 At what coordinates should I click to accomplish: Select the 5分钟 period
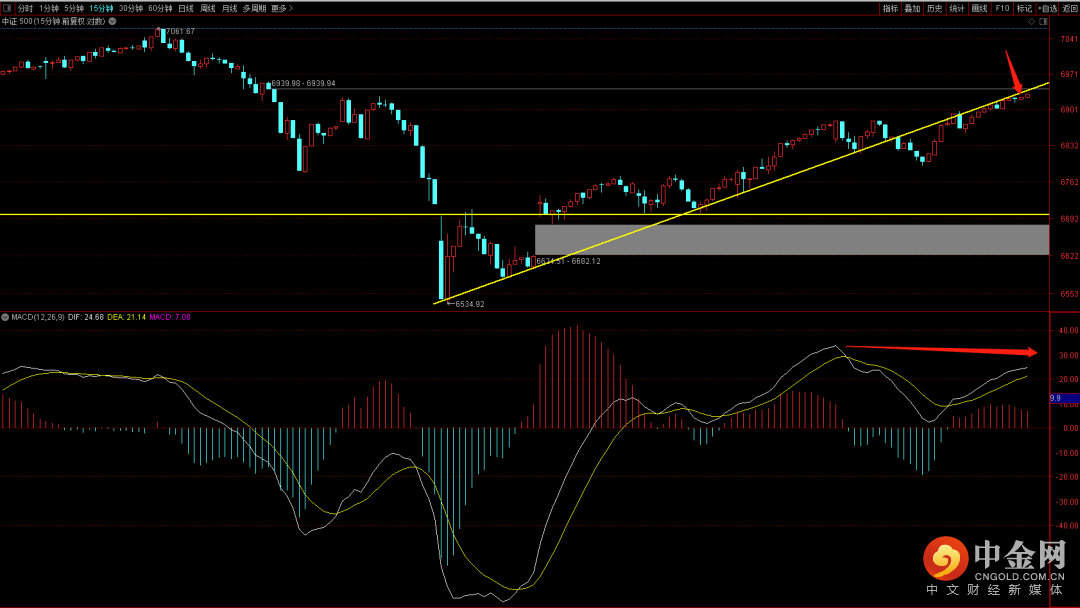[x=75, y=8]
